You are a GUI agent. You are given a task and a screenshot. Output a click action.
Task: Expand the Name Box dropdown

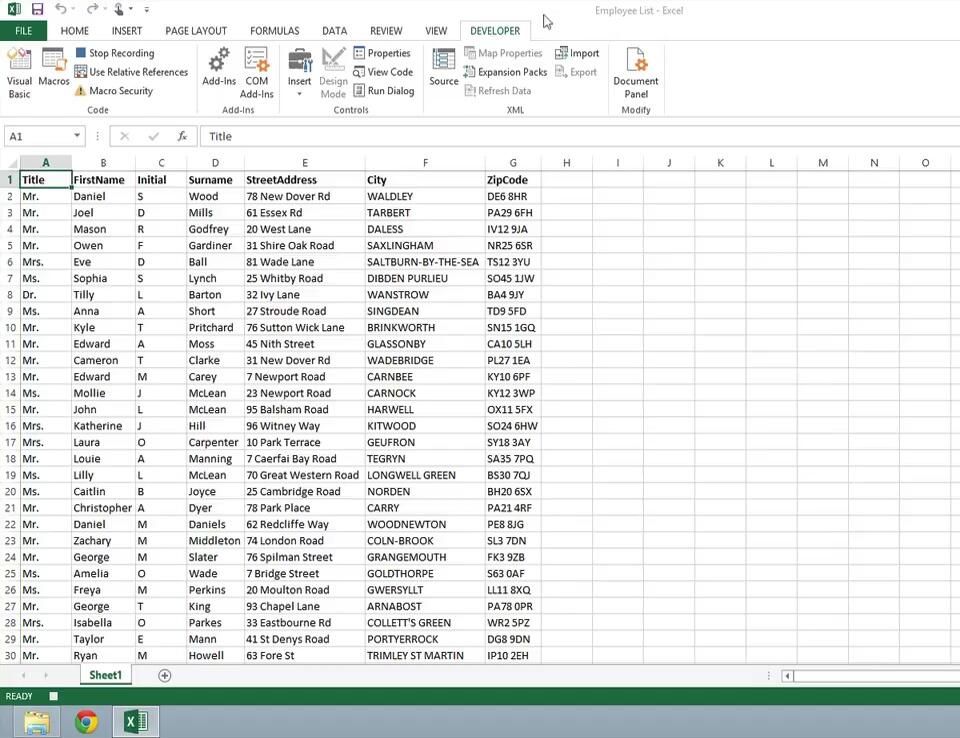click(77, 136)
